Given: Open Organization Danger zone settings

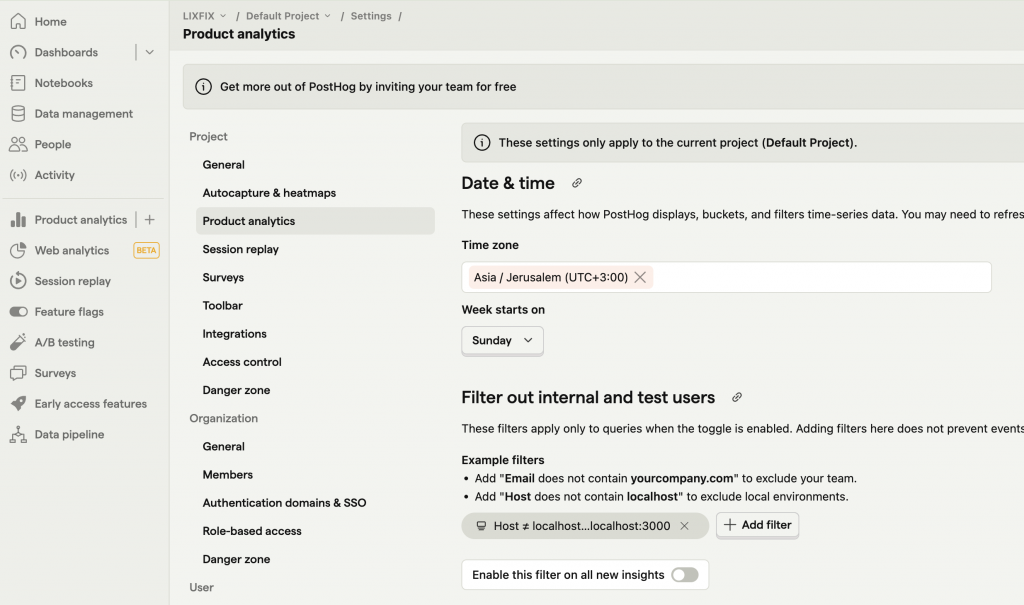Looking at the screenshot, I should click(x=315, y=559).
